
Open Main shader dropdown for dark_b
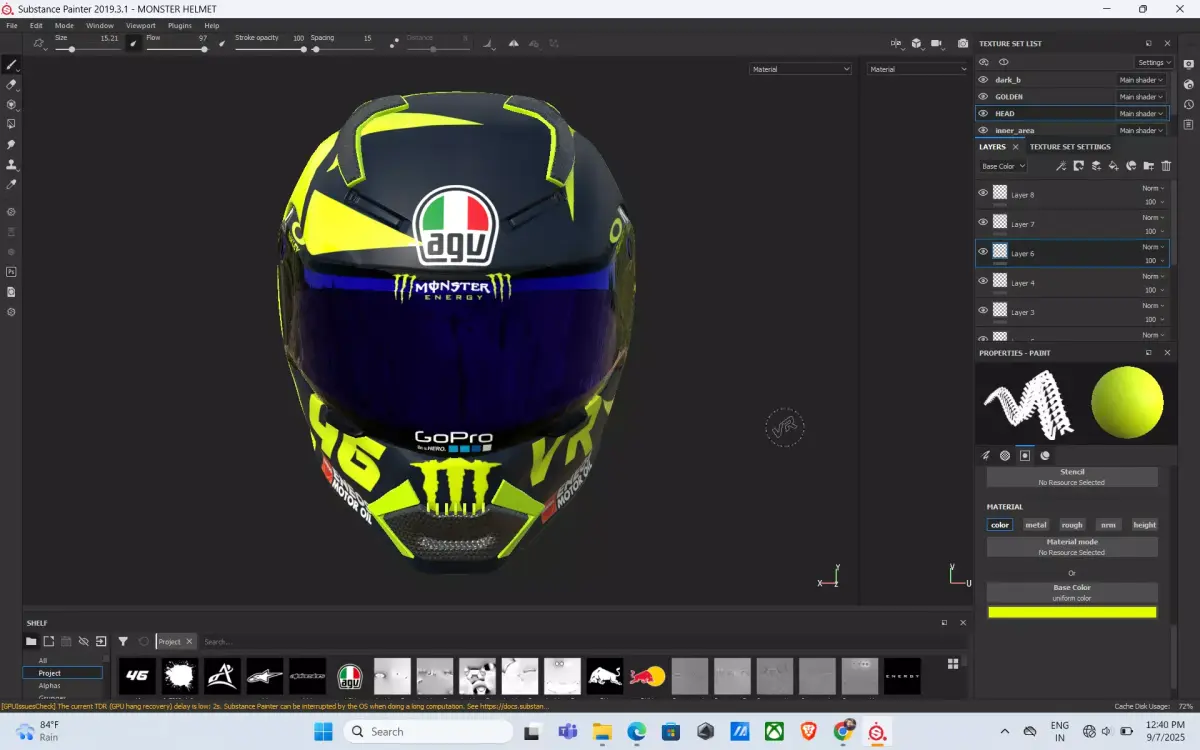pyautogui.click(x=1141, y=80)
